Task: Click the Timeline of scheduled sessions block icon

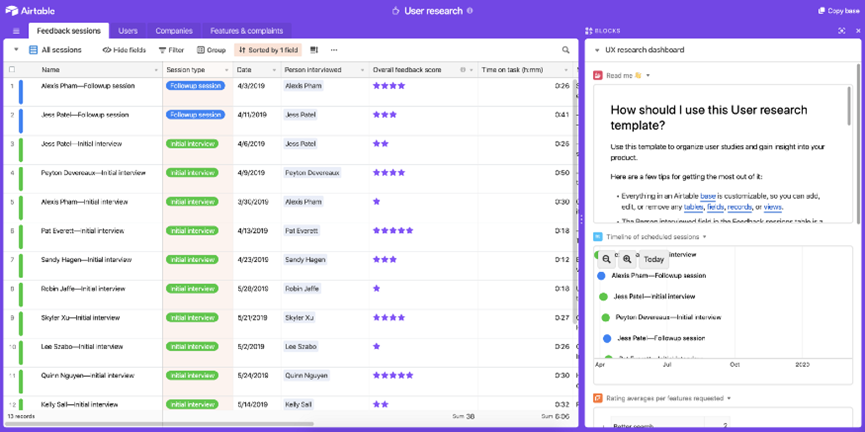Action: click(597, 237)
